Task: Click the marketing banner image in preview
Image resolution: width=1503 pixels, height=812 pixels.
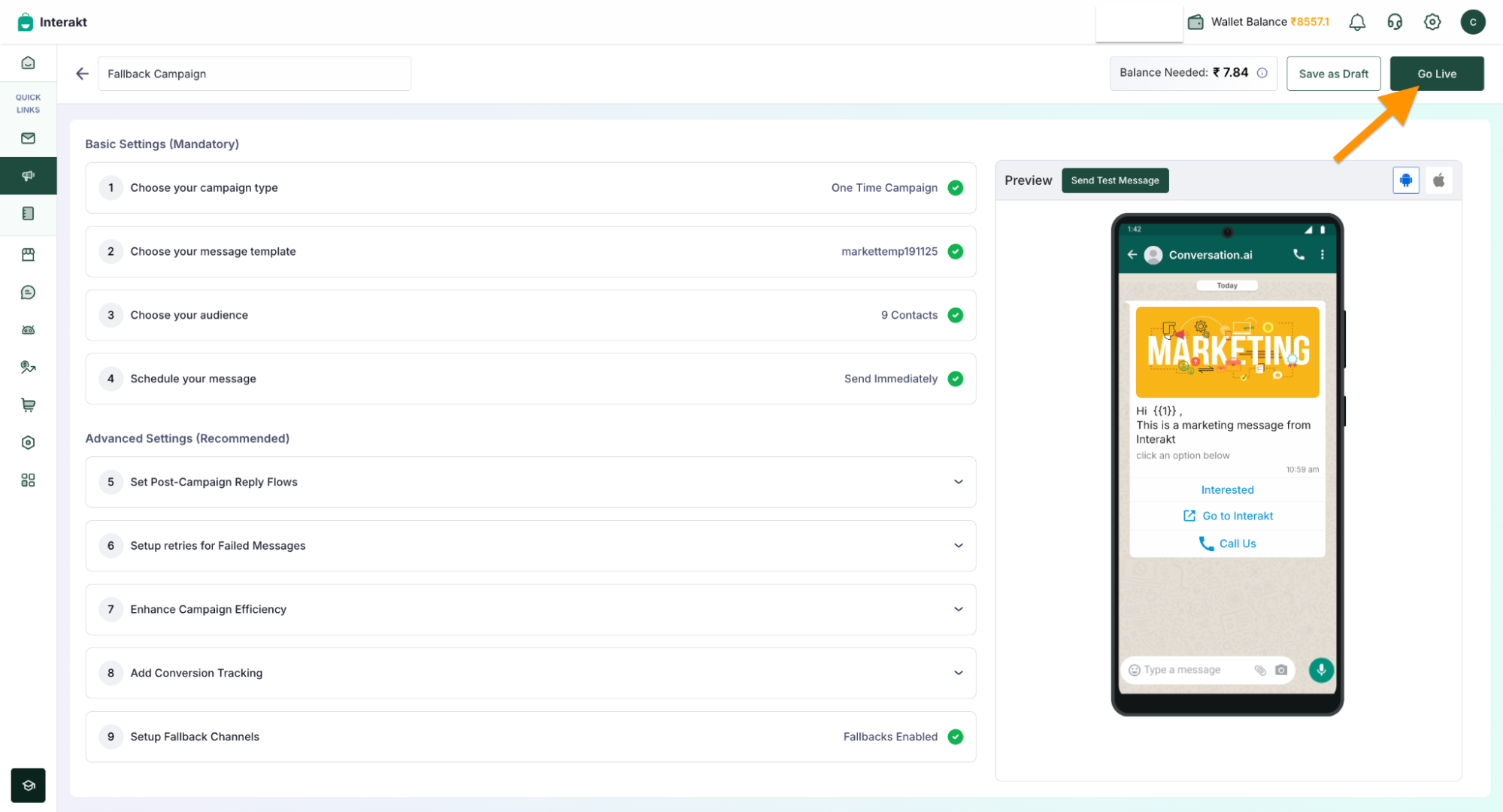Action: click(1227, 352)
